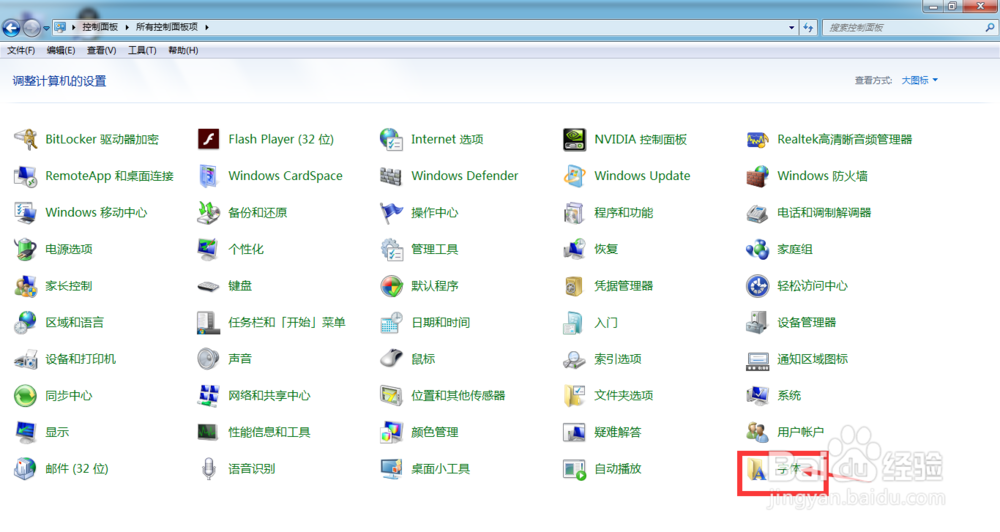Open the 电源选项 battery icon
Image resolution: width=1000 pixels, height=532 pixels.
pos(26,249)
